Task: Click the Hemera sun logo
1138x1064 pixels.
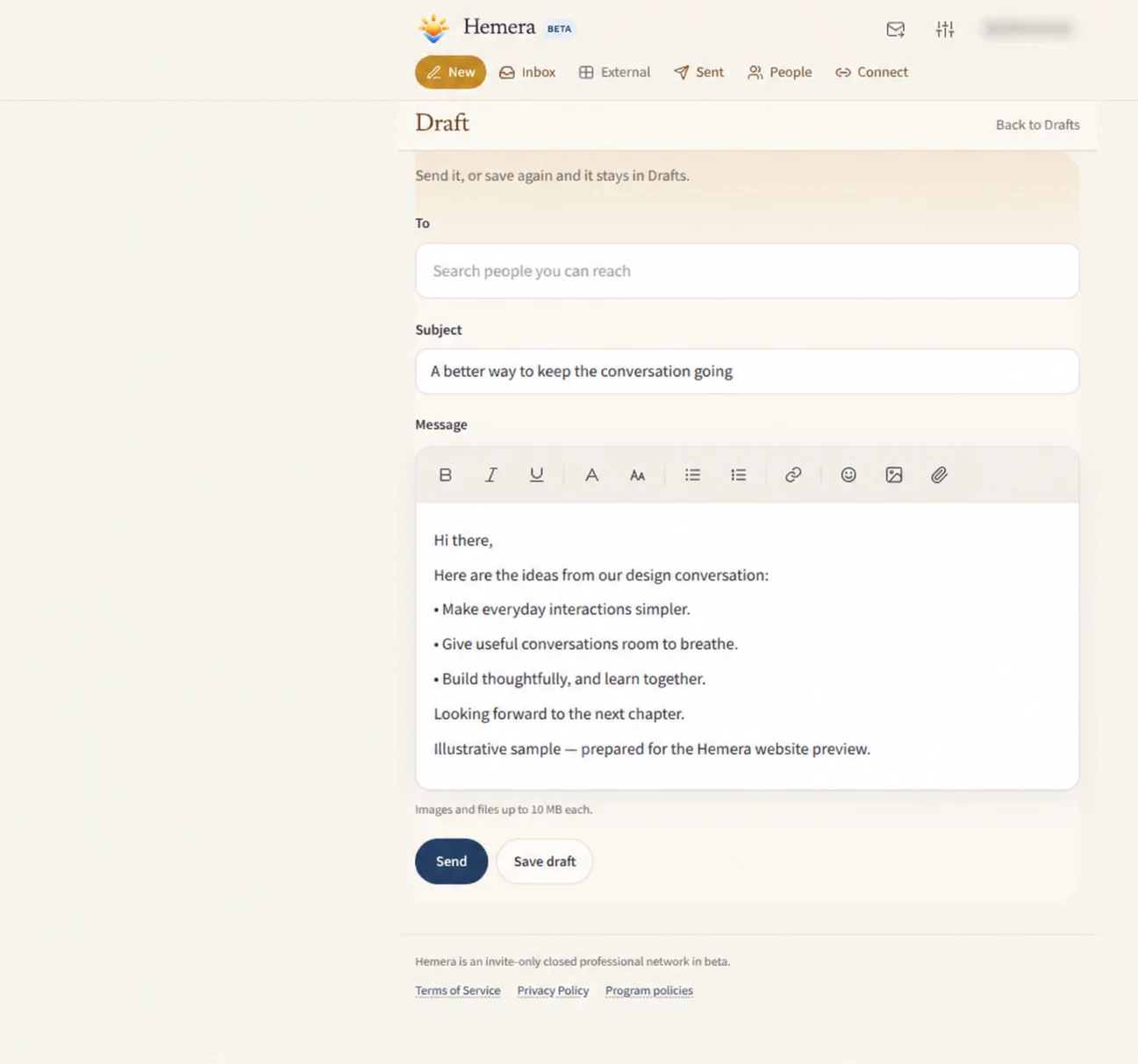Action: click(x=433, y=28)
